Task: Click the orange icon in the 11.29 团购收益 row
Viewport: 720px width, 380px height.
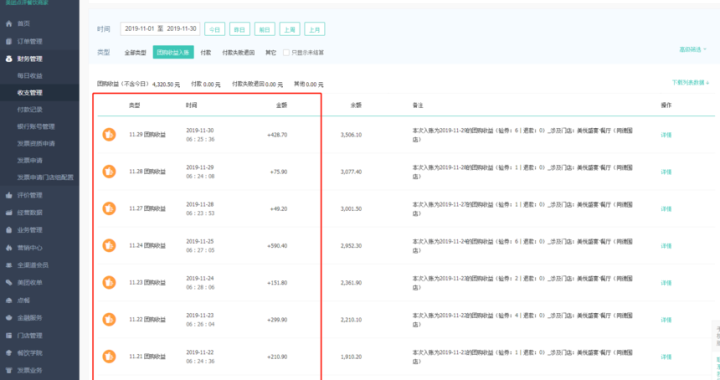Action: click(109, 134)
